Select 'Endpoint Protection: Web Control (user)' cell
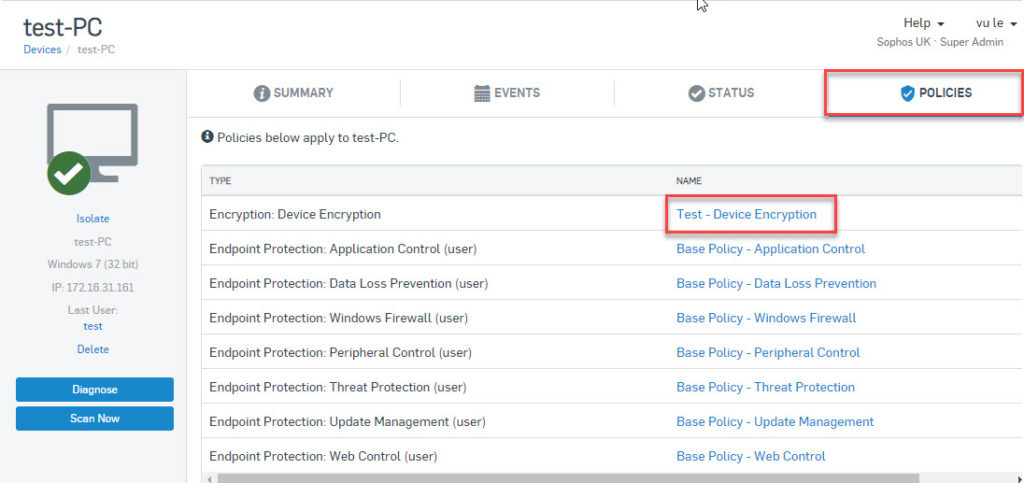 pos(323,456)
